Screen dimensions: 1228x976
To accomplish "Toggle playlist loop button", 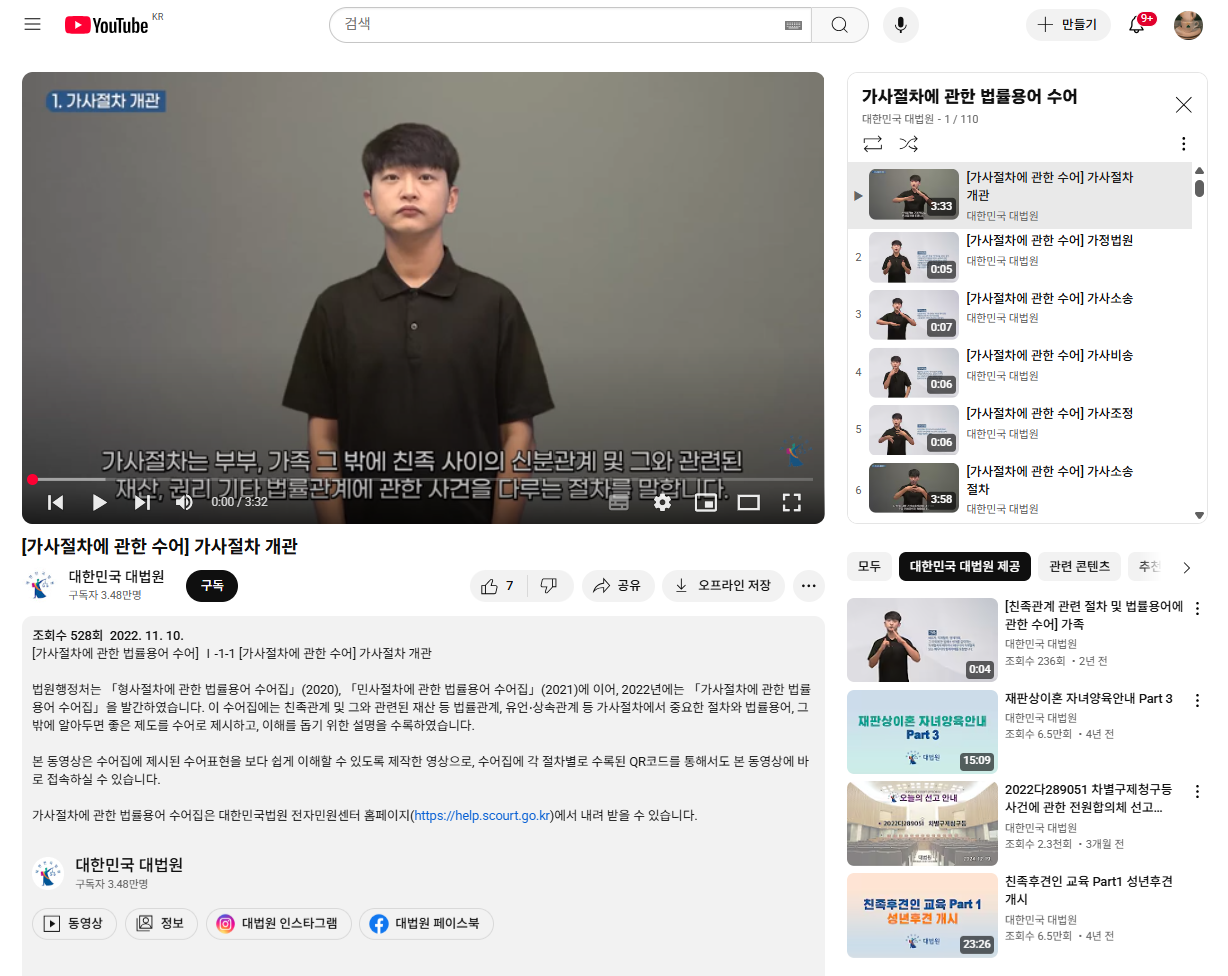I will click(873, 144).
